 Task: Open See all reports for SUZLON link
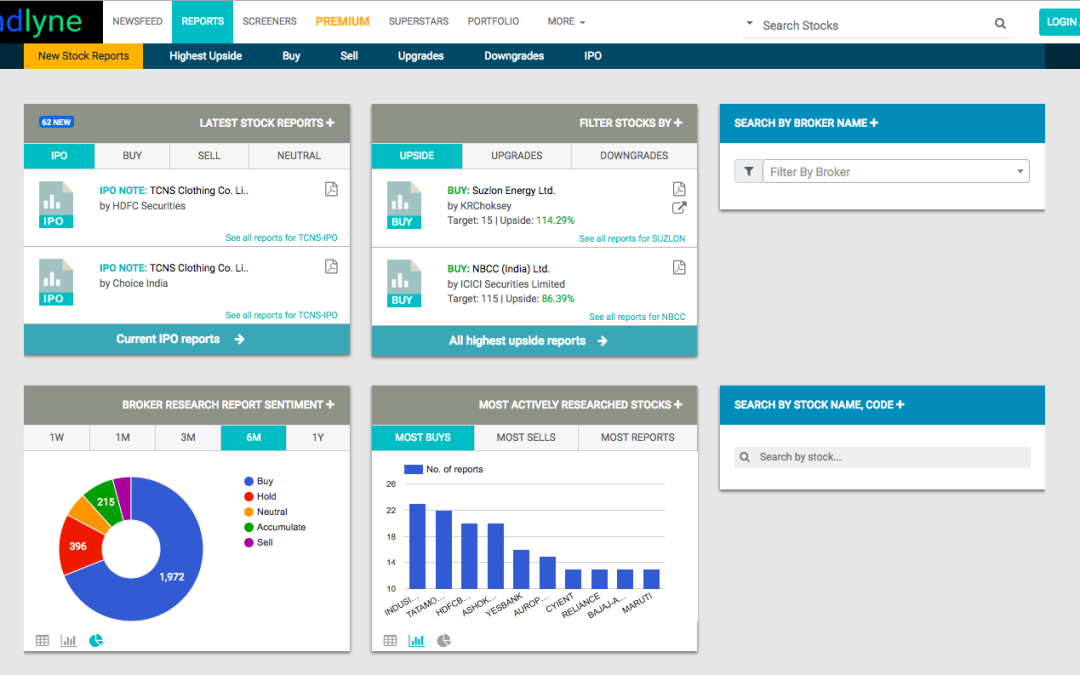tap(632, 238)
